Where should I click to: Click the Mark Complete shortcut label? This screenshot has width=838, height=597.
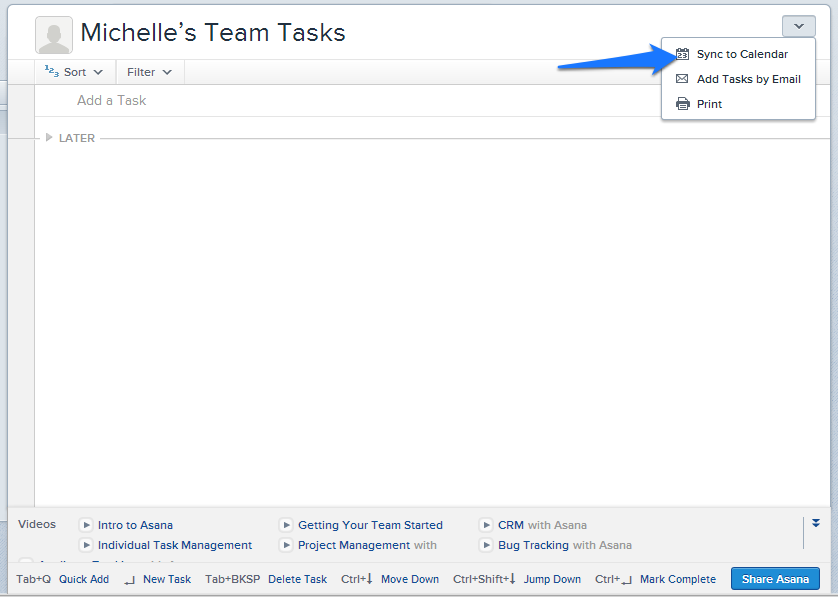pos(678,579)
